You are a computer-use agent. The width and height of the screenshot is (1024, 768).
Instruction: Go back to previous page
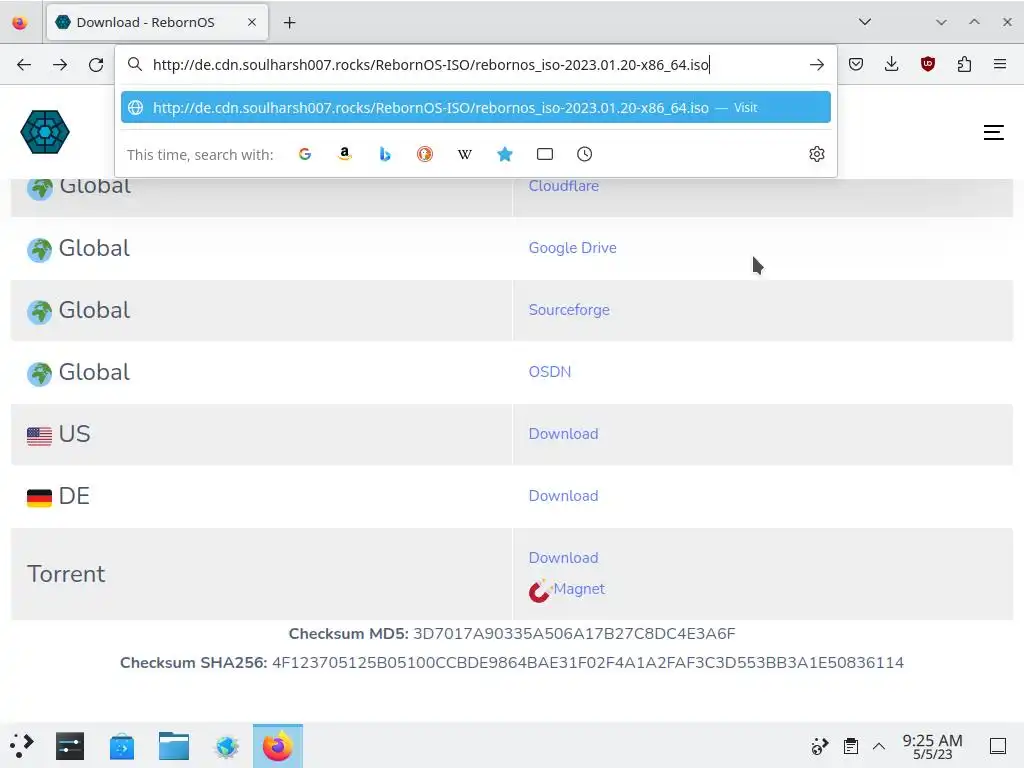point(24,65)
